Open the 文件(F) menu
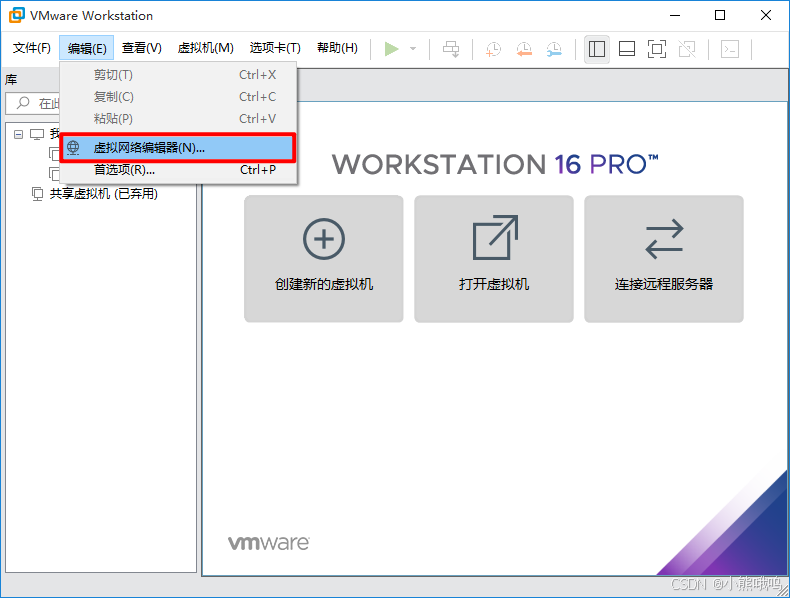 [x=32, y=48]
